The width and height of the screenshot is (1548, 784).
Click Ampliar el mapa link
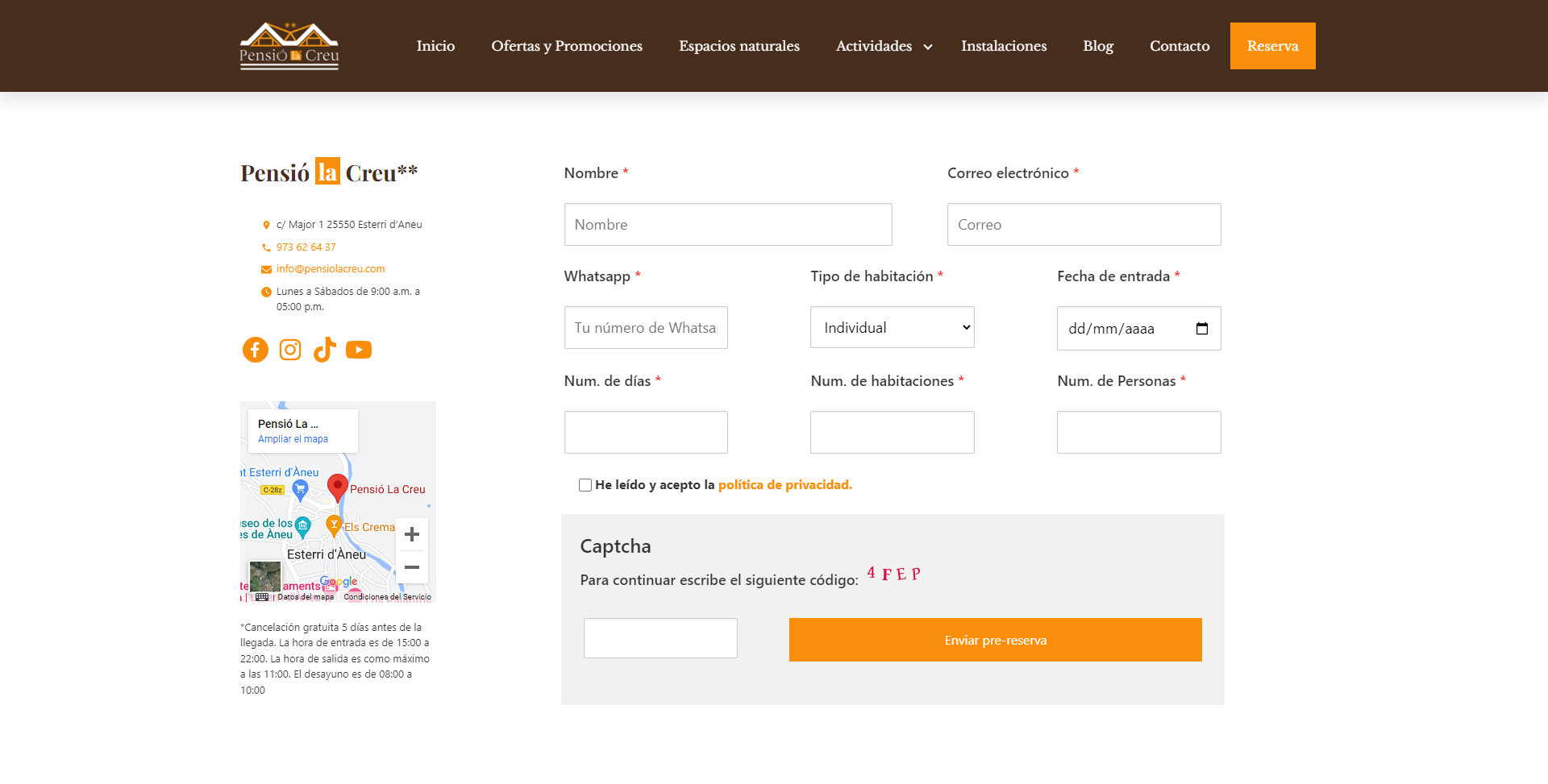(x=293, y=439)
